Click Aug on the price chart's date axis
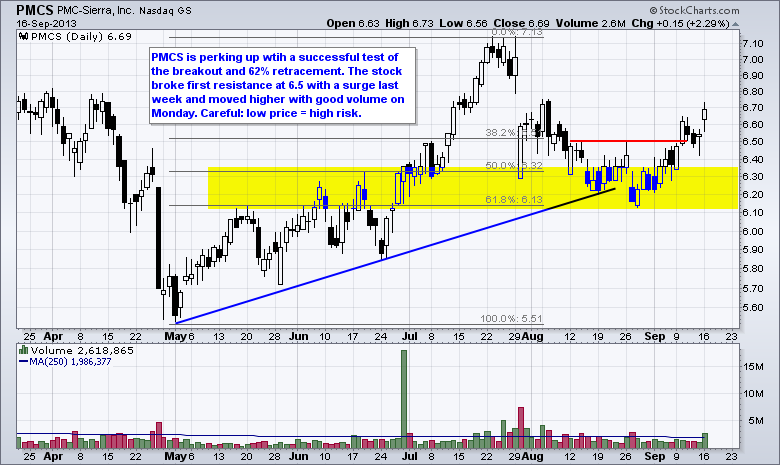This screenshot has width=780, height=465. [x=533, y=336]
